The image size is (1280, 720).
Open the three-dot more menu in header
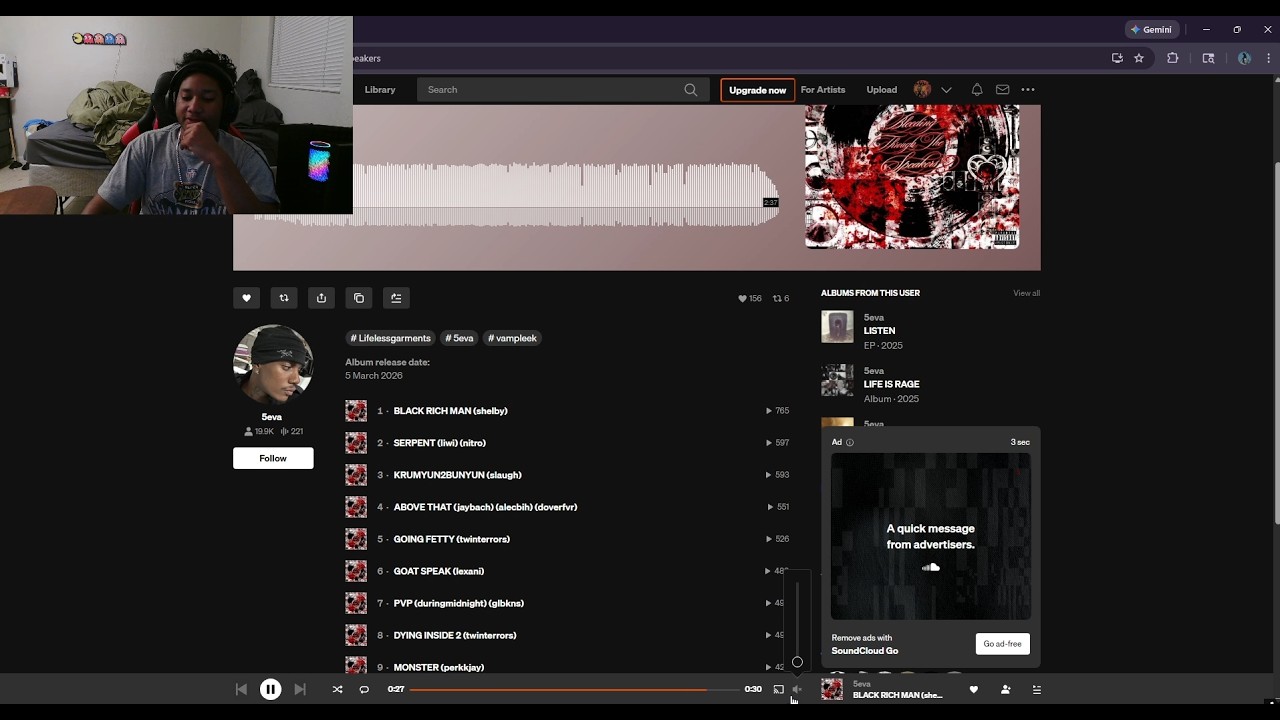(1028, 90)
